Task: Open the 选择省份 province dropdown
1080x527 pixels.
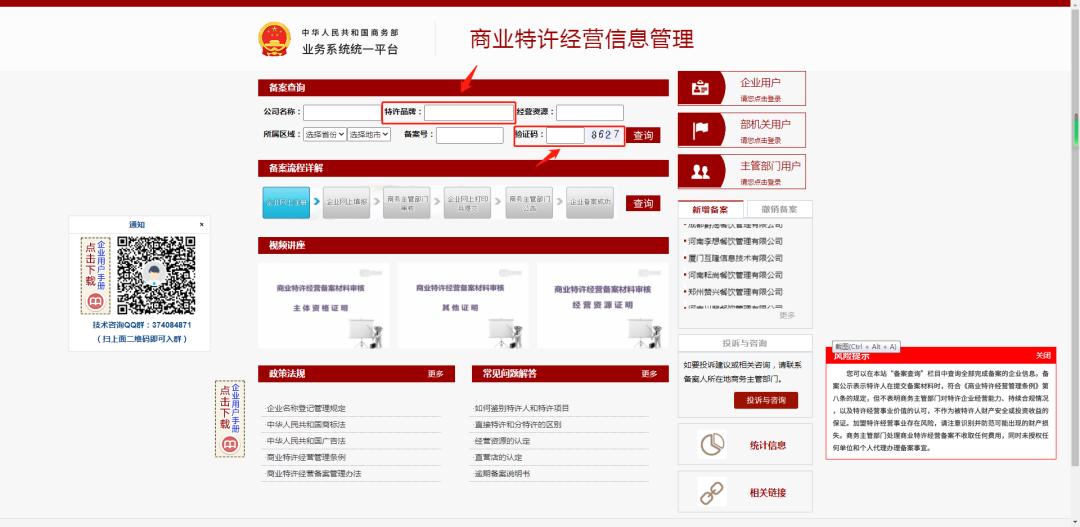Action: tap(325, 135)
